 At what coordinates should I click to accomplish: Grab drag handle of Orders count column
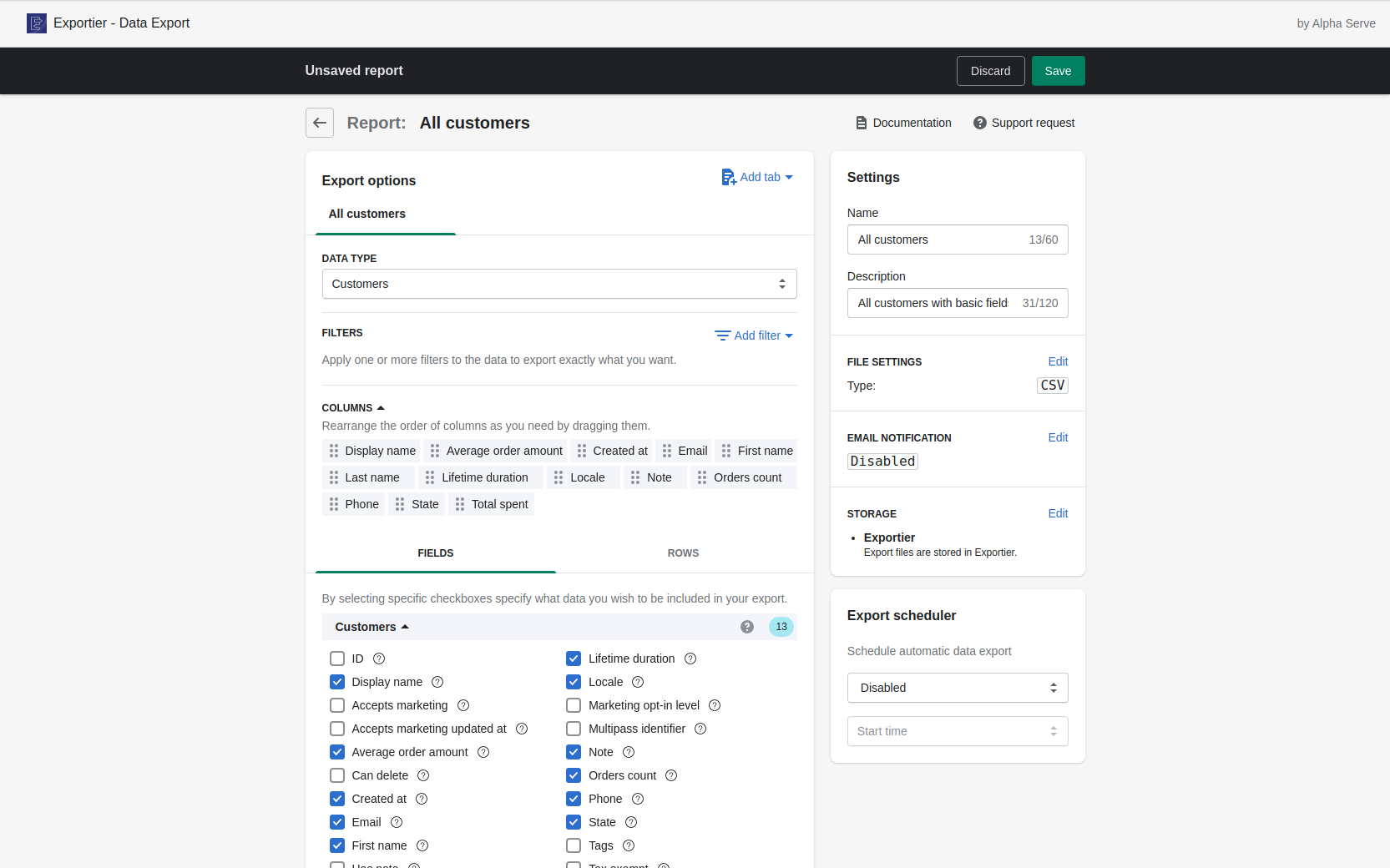702,477
